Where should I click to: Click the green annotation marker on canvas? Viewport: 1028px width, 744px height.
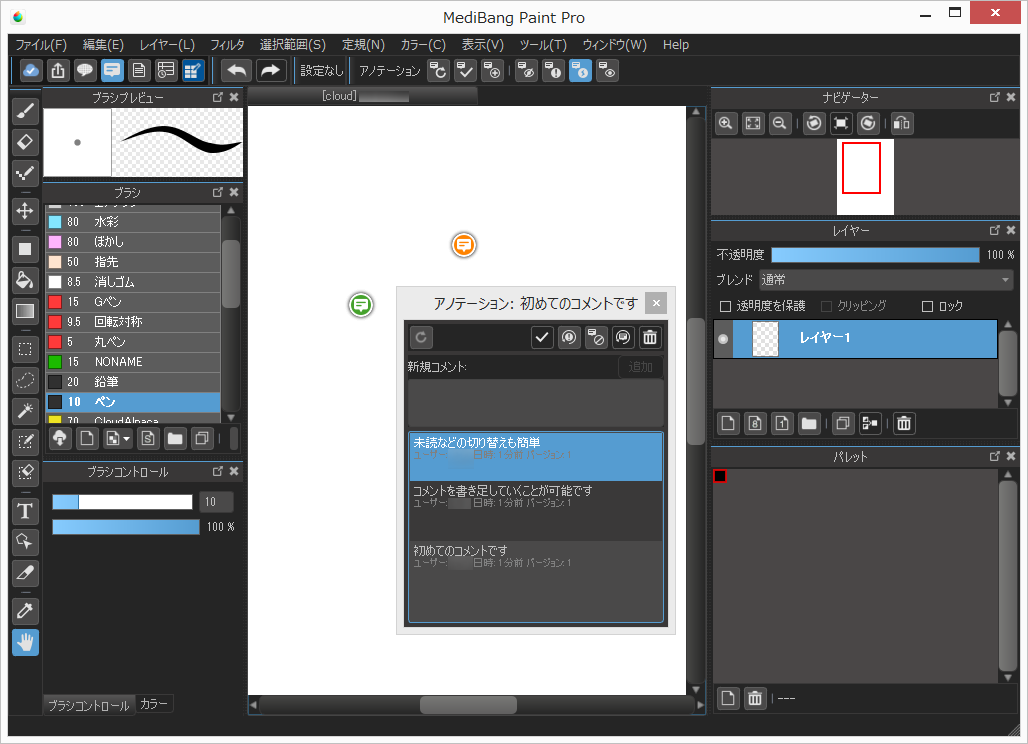[361, 305]
